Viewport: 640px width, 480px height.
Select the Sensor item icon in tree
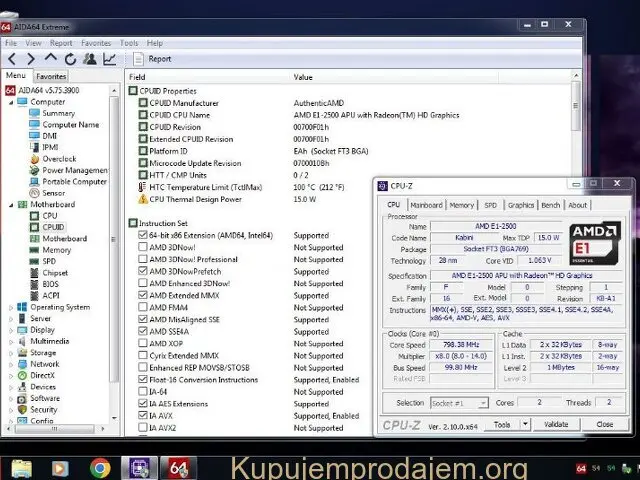35,193
